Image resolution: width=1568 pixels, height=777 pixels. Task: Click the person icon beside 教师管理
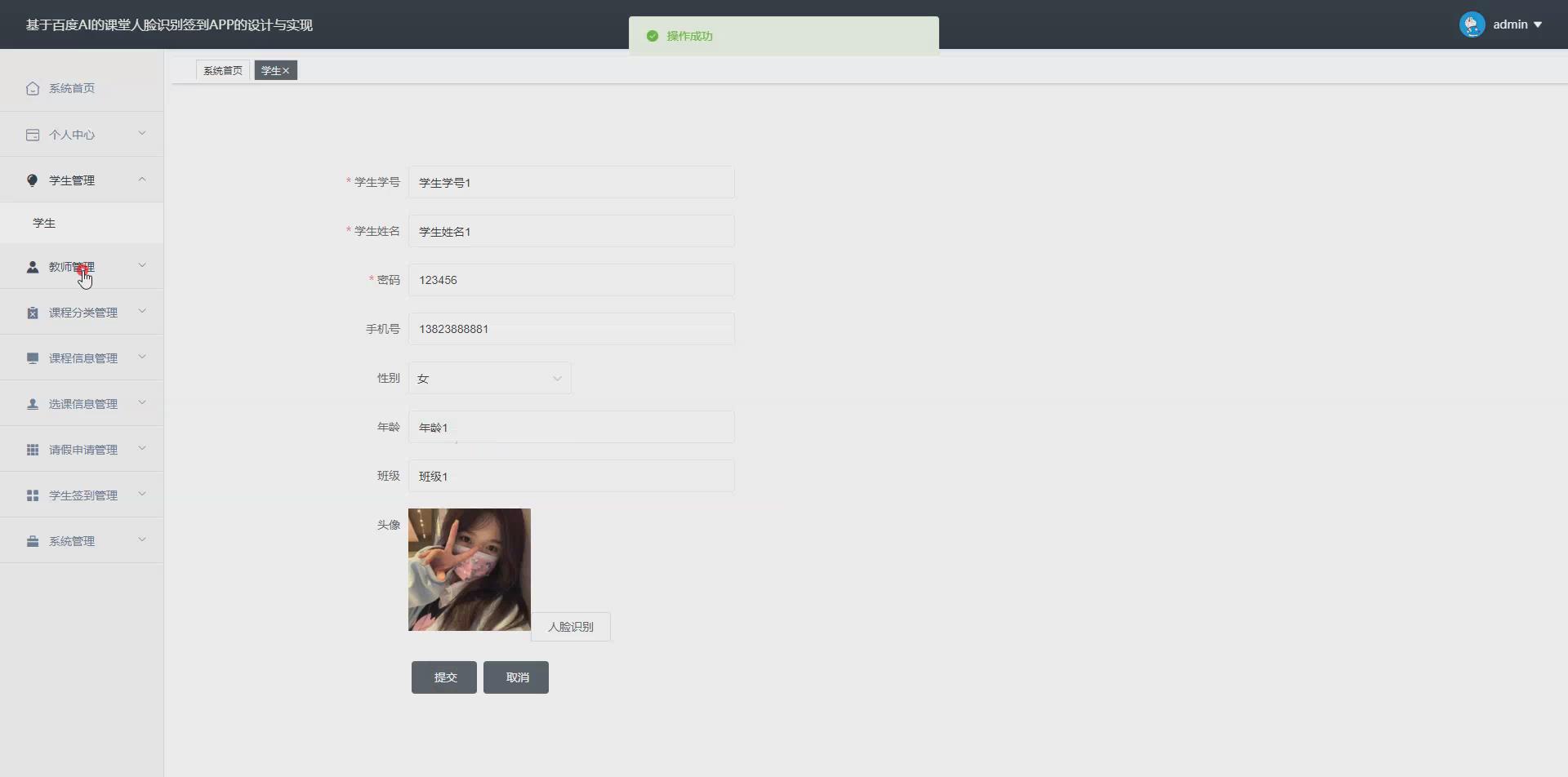[x=33, y=267]
